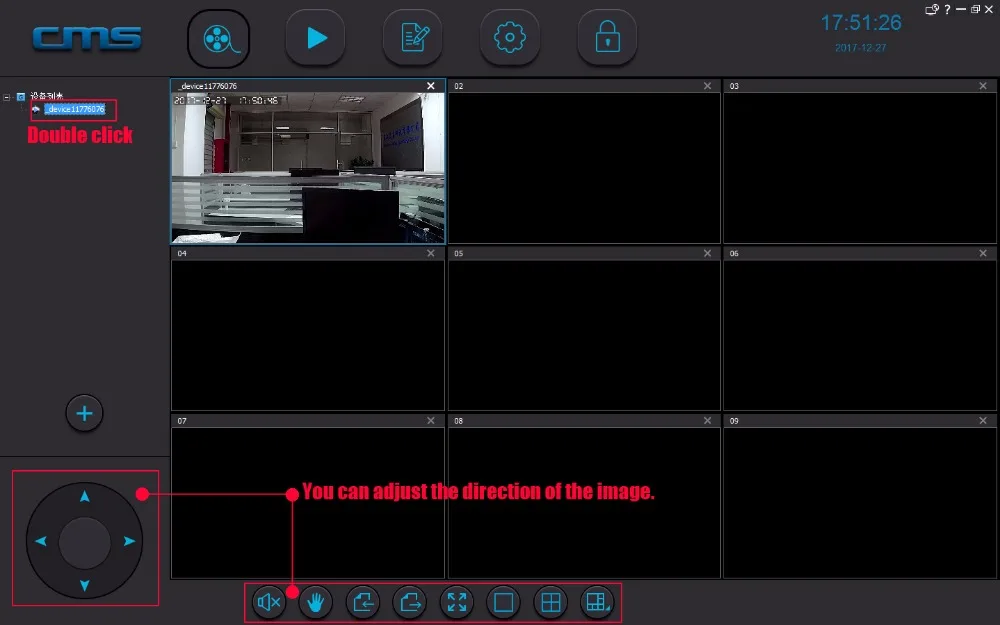The height and width of the screenshot is (625, 1000).
Task: Enter fullscreen with the expand arrows icon
Action: point(457,601)
